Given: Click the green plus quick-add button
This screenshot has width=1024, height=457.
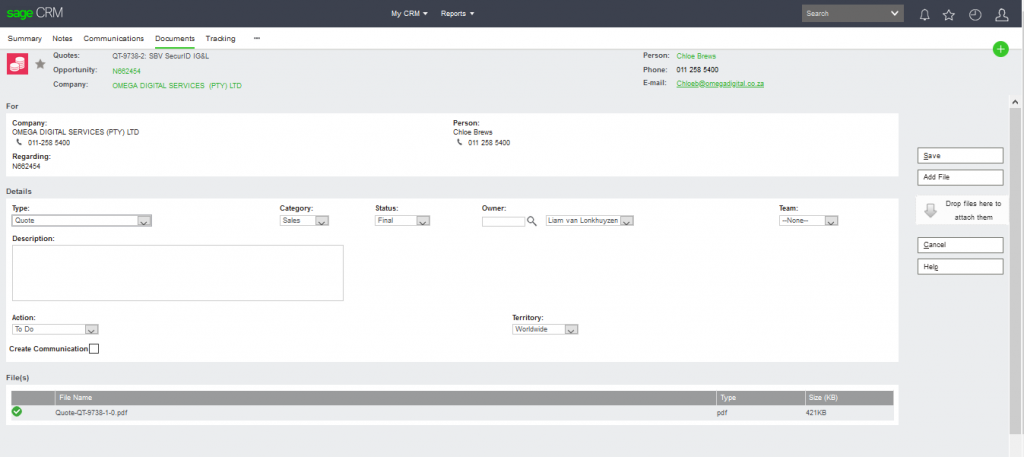Looking at the screenshot, I should [1000, 49].
